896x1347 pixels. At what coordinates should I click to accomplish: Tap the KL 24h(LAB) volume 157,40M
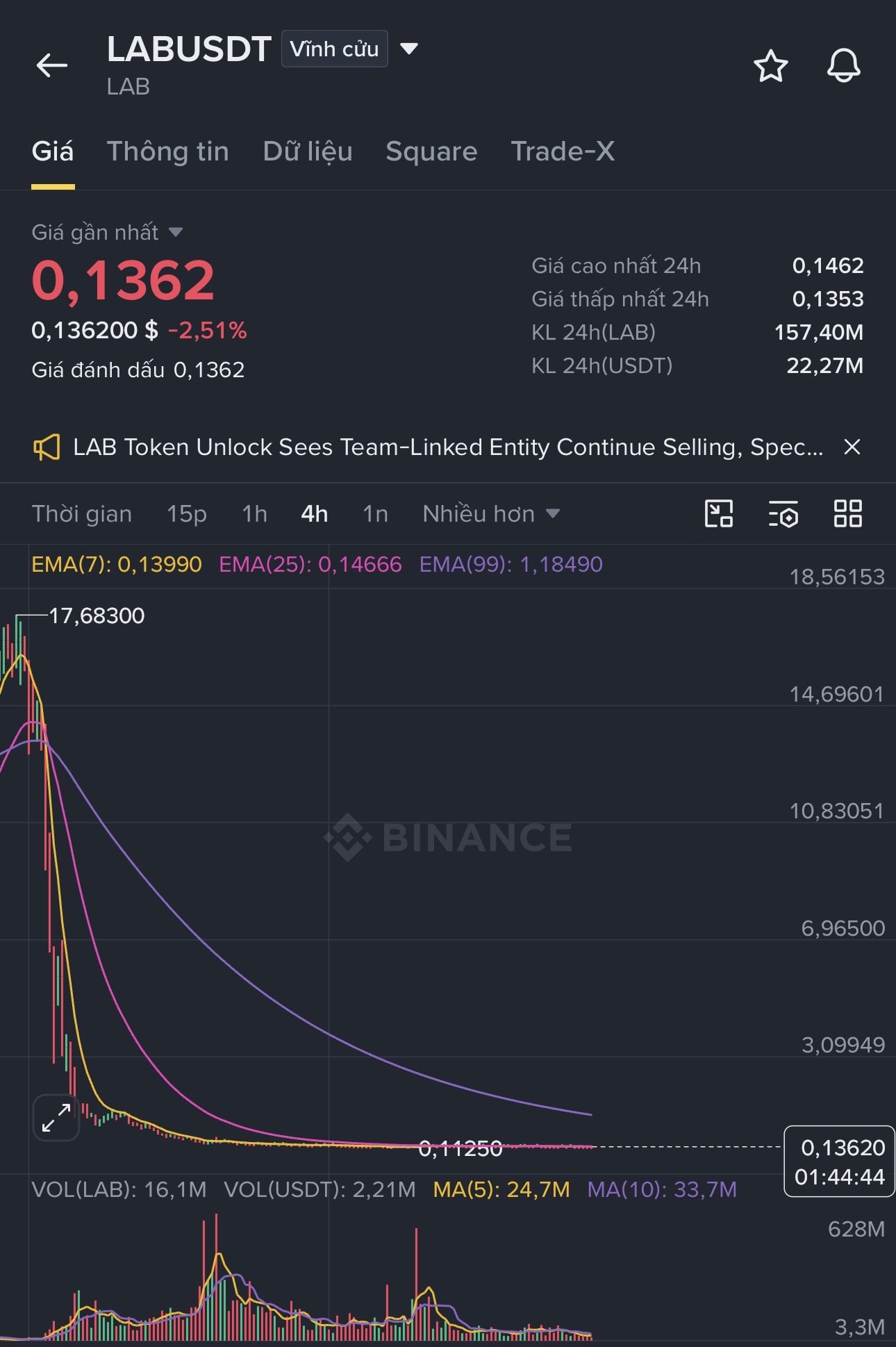pos(819,332)
